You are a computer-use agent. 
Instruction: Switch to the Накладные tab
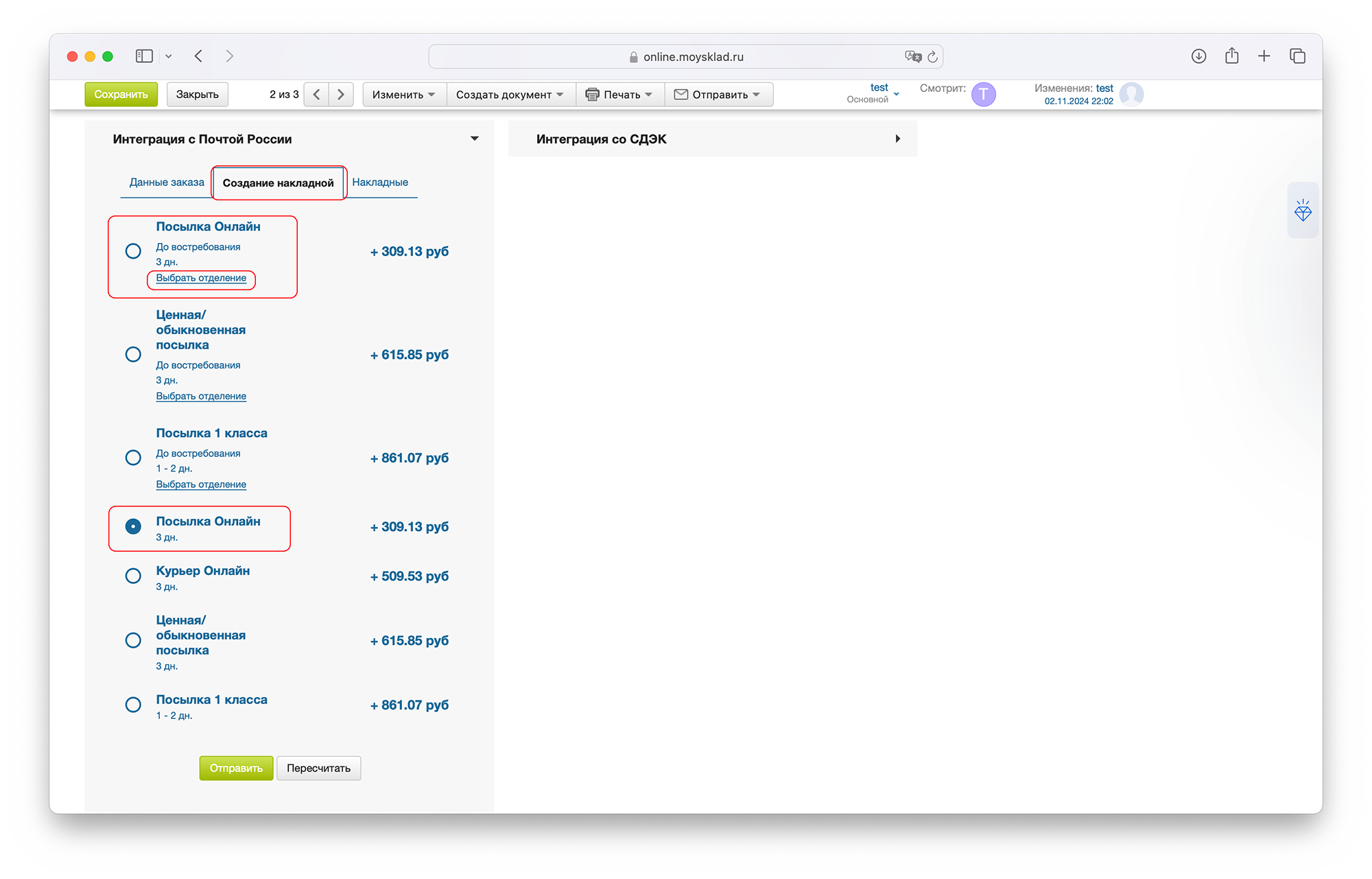[x=380, y=183]
